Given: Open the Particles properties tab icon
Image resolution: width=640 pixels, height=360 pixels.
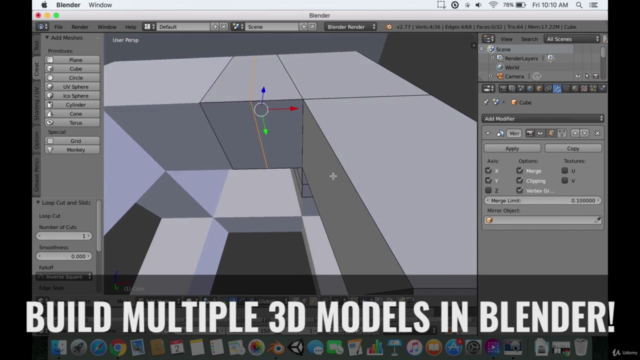Looking at the screenshot, I should pos(593,89).
